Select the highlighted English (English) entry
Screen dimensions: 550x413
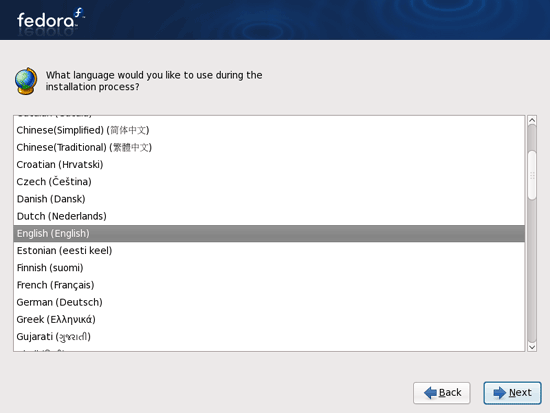coord(269,233)
